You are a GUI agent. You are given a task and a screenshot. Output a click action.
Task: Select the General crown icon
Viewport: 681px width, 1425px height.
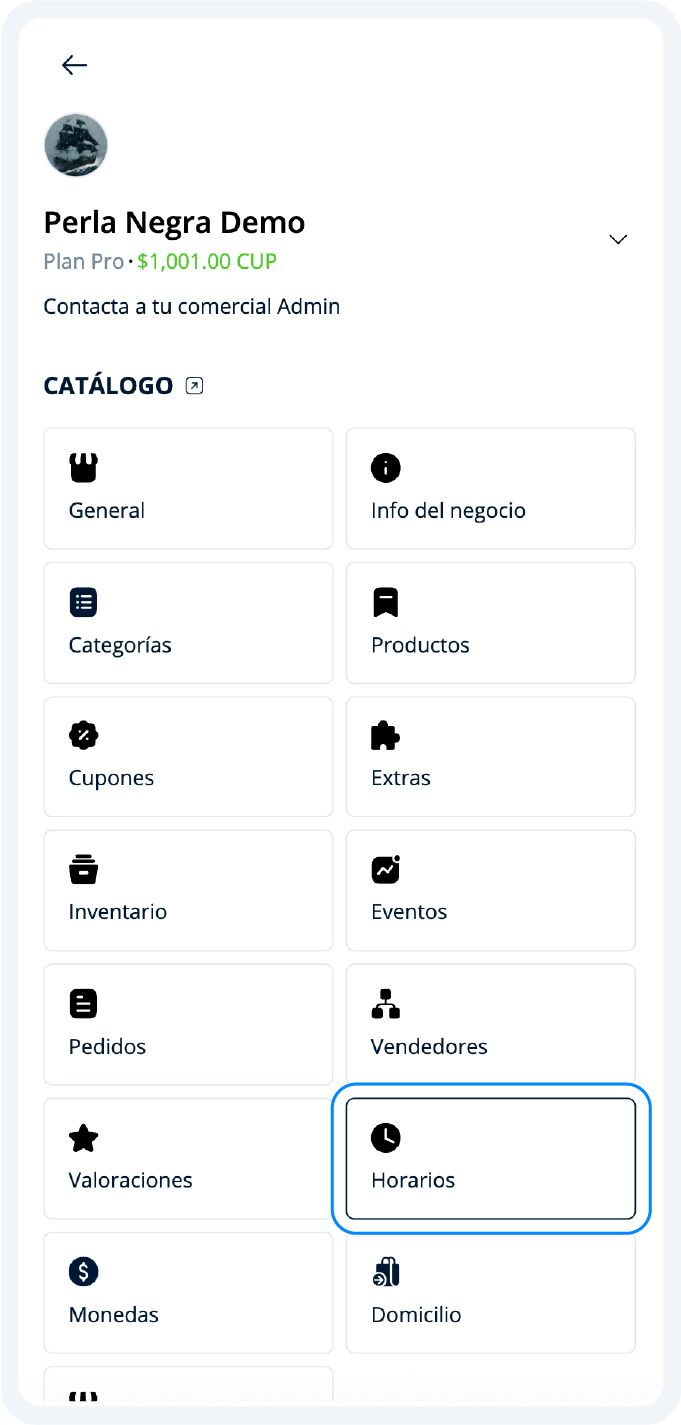tap(83, 467)
